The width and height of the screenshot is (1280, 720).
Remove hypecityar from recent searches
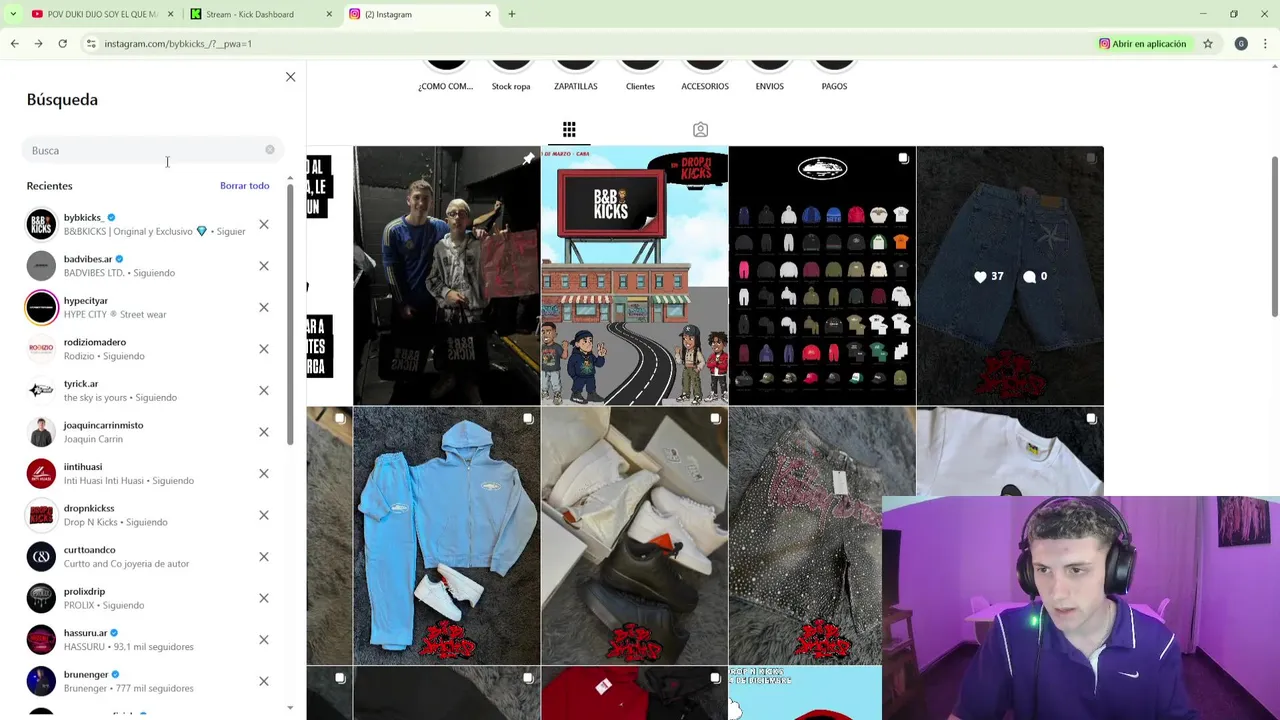(x=264, y=308)
